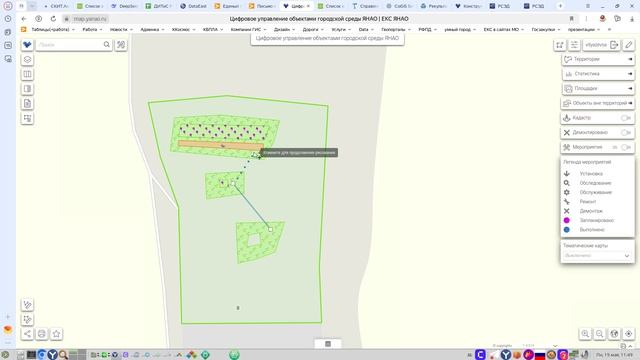Switch to the Письмо browser tab
640x360 pixels.
262,6
